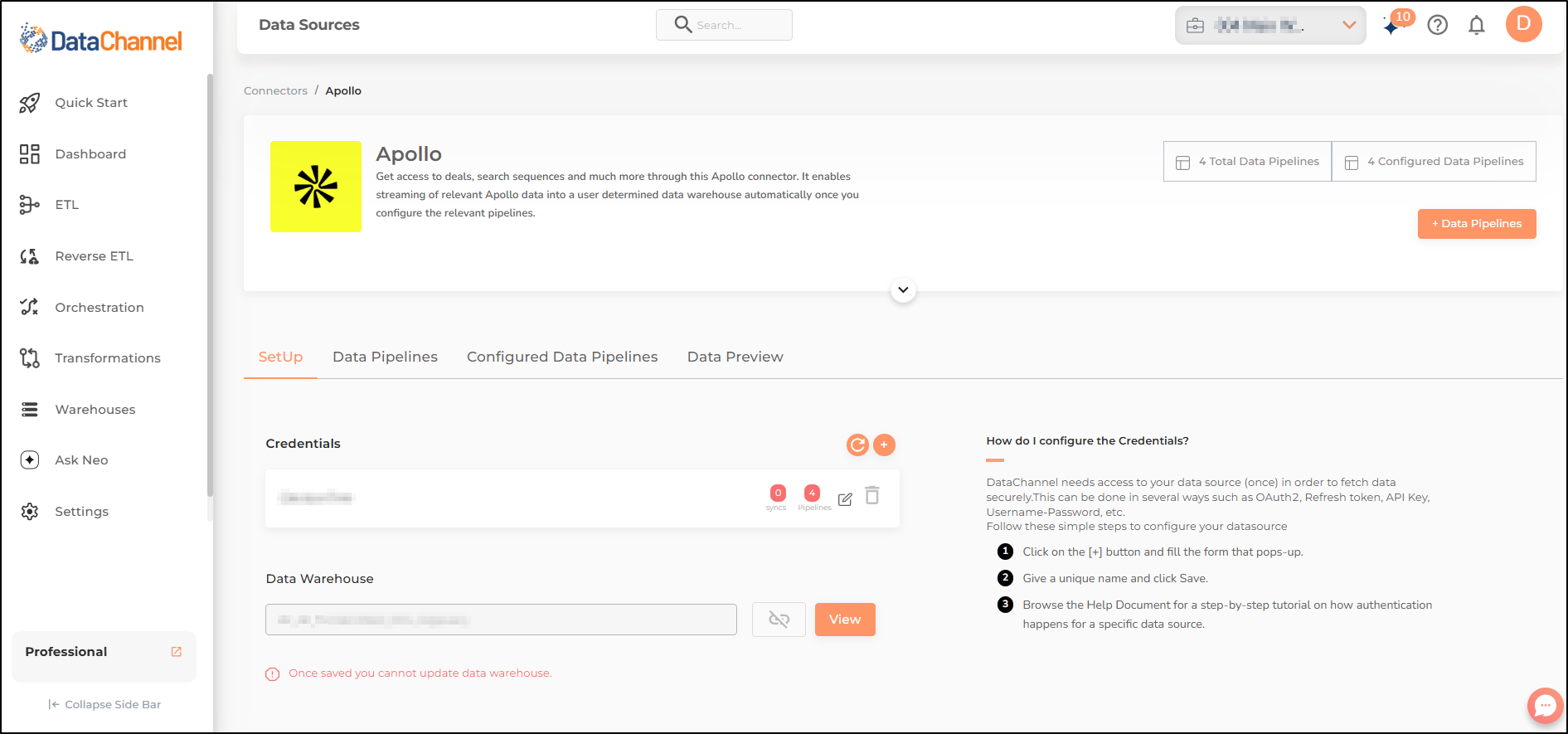The image size is (1568, 734).
Task: Click 'Give a unique name and click Save' step
Action: click(1115, 579)
